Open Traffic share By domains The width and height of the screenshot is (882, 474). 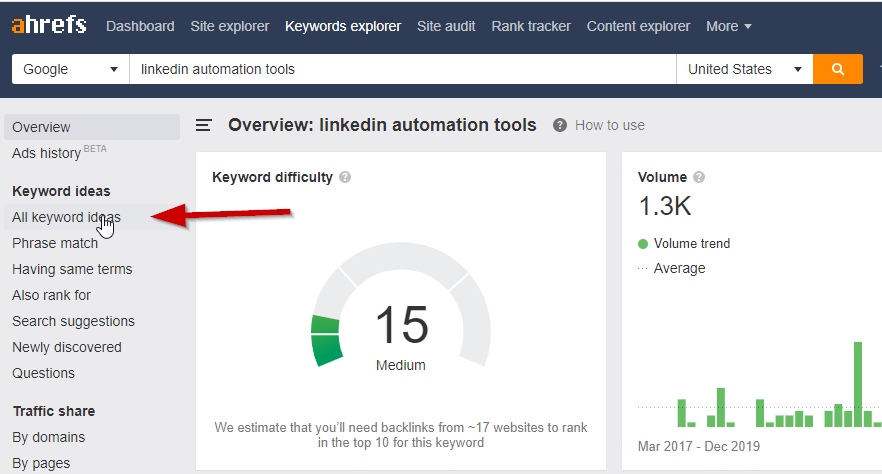48,437
